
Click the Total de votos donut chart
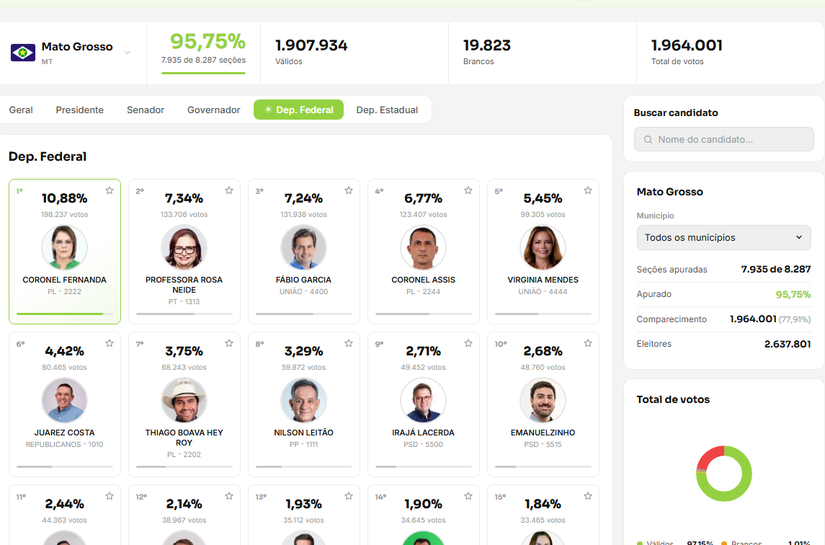coord(724,473)
